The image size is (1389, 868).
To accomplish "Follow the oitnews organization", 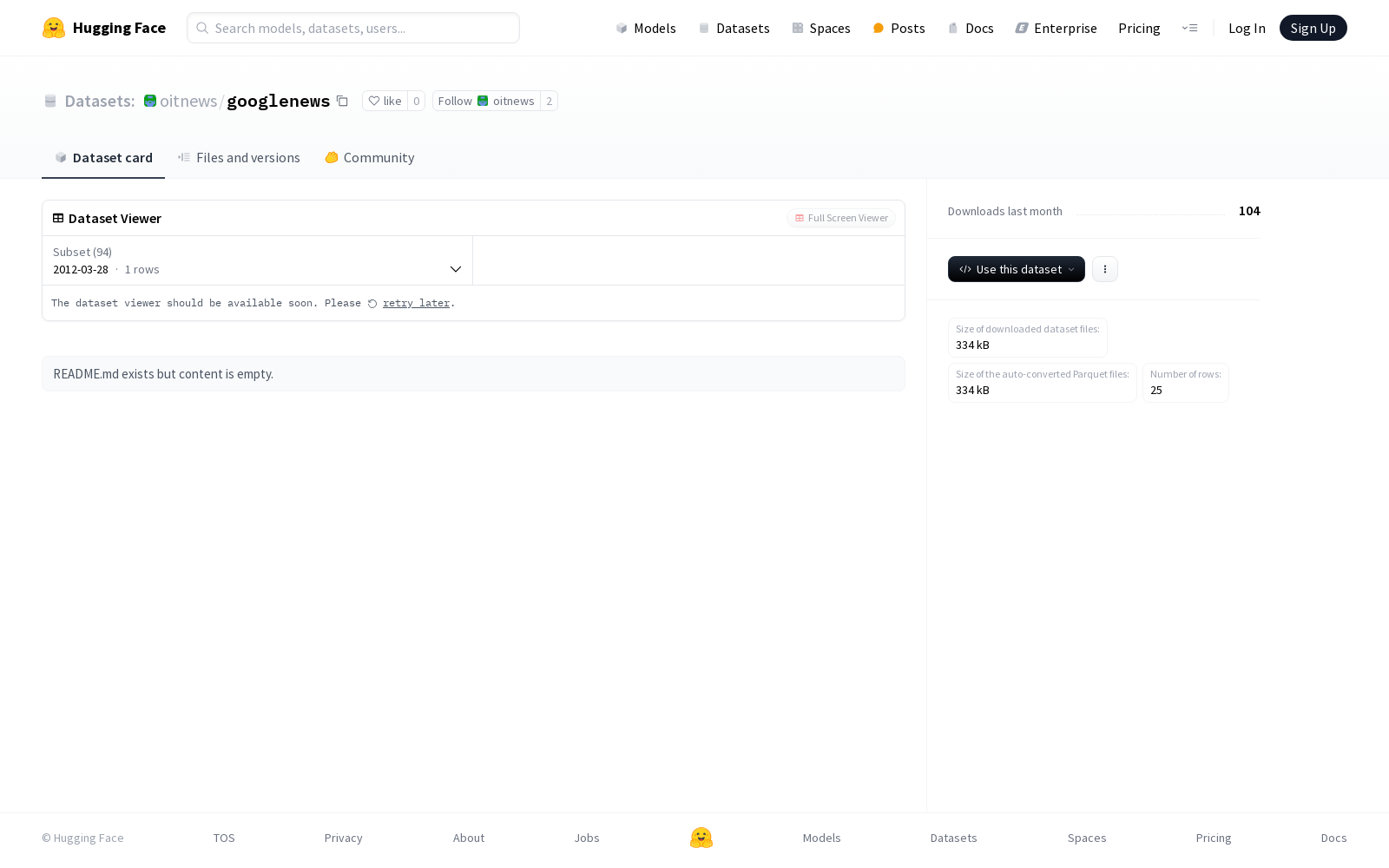I will pos(486,101).
